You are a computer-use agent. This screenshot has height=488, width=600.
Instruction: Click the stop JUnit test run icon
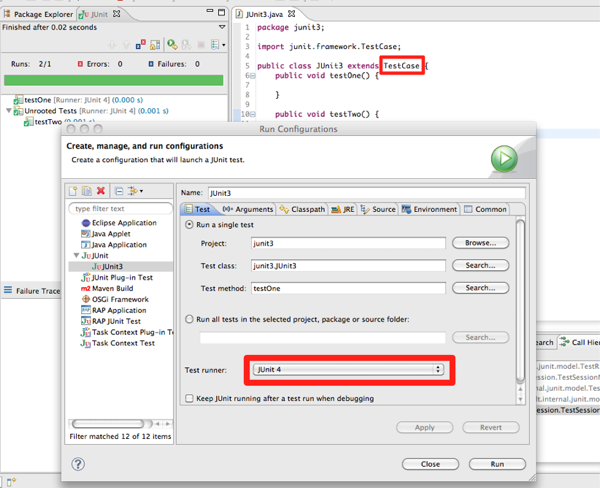coord(201,45)
